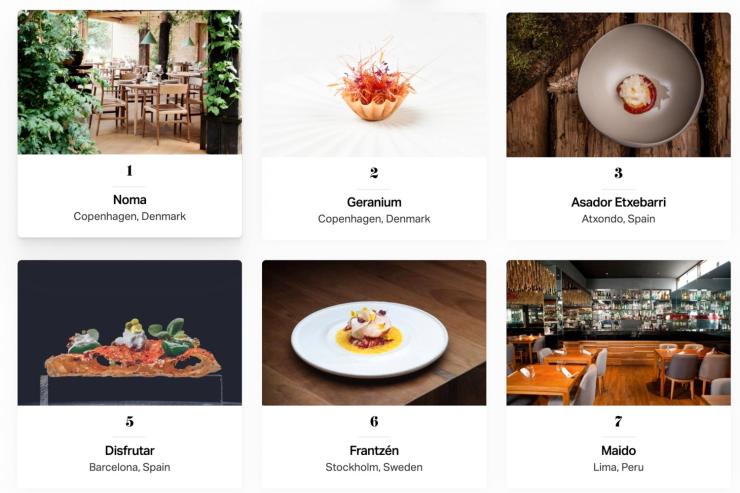This screenshot has height=493, width=740.
Task: Click the Geranium title text
Action: point(374,202)
